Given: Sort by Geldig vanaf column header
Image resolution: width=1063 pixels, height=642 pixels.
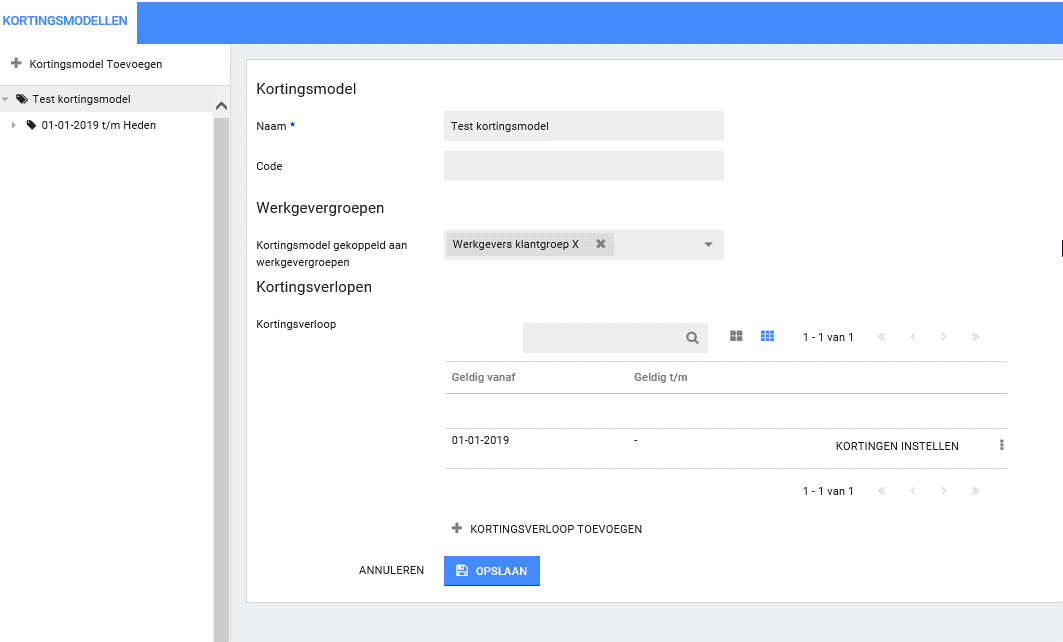Looking at the screenshot, I should tap(484, 377).
